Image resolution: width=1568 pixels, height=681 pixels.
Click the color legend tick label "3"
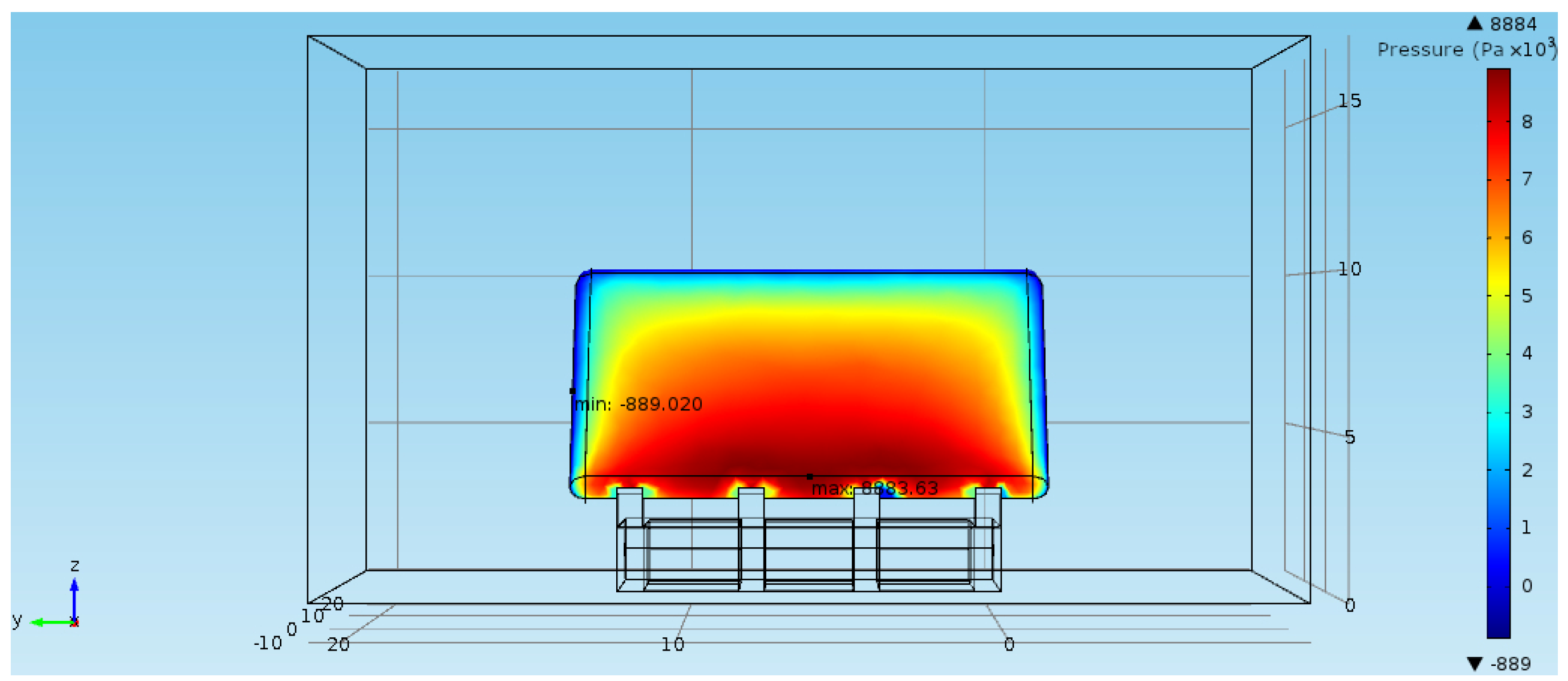[1527, 412]
